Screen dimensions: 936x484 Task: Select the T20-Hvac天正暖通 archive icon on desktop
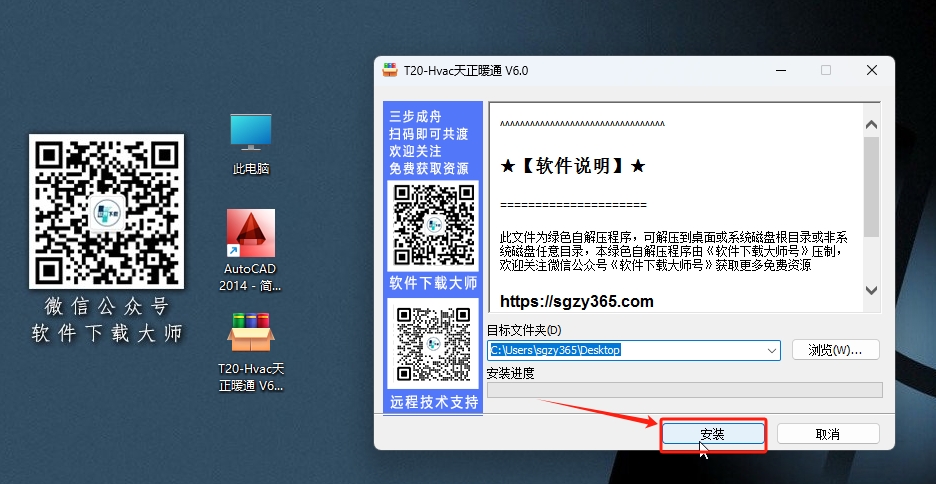[x=251, y=353]
